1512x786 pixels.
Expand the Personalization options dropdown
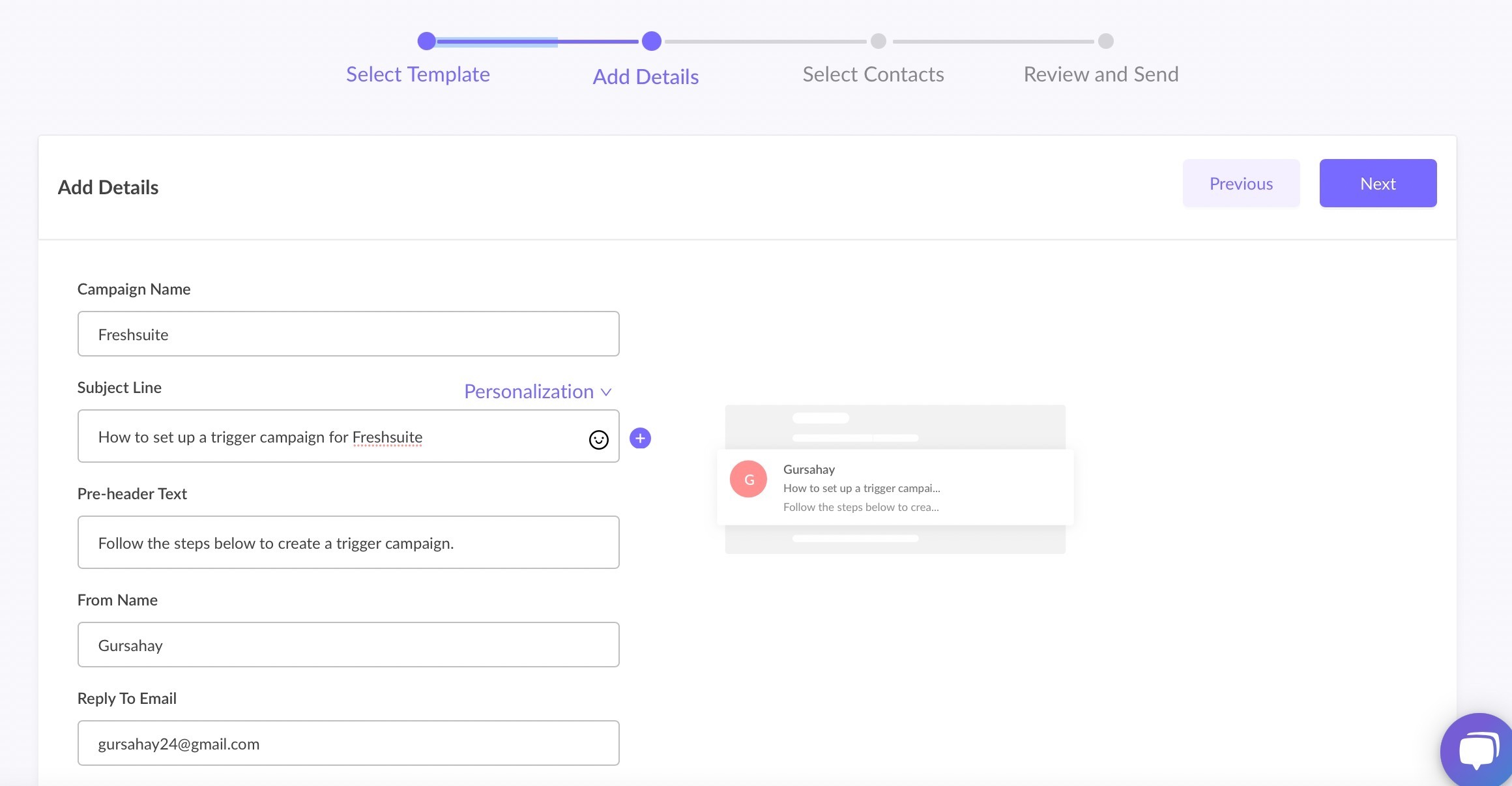pyautogui.click(x=539, y=390)
